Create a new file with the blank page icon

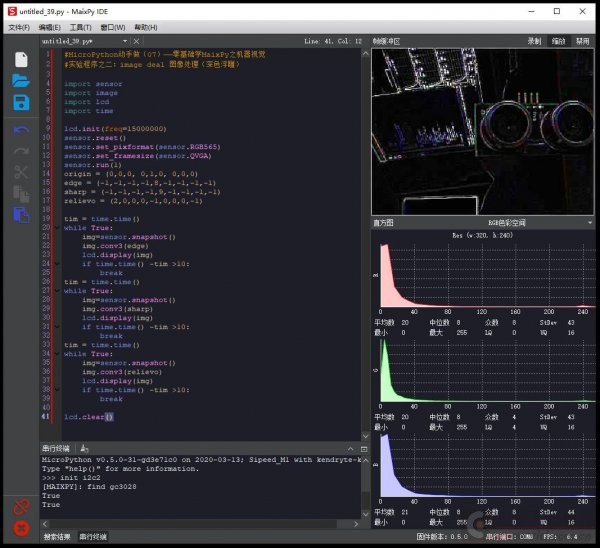click(x=21, y=60)
